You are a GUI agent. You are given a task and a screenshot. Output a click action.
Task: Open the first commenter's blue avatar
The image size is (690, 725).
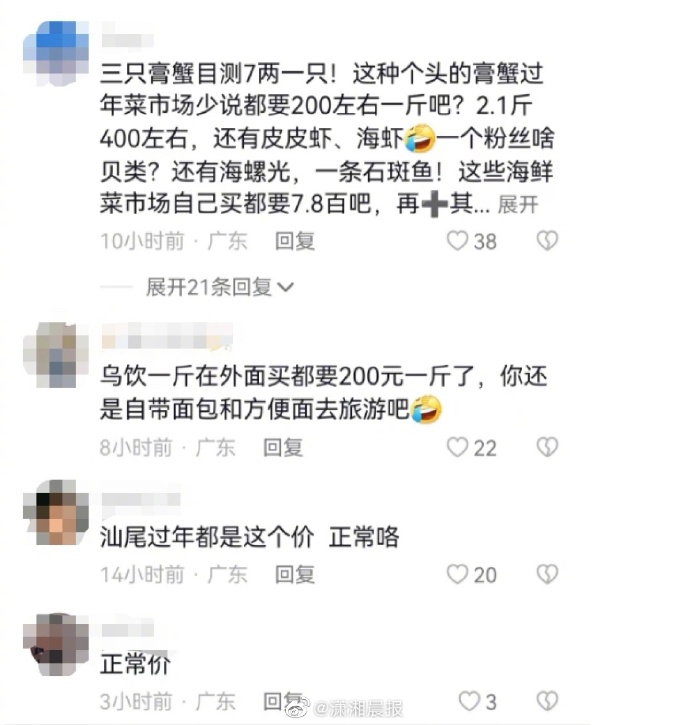click(x=56, y=53)
